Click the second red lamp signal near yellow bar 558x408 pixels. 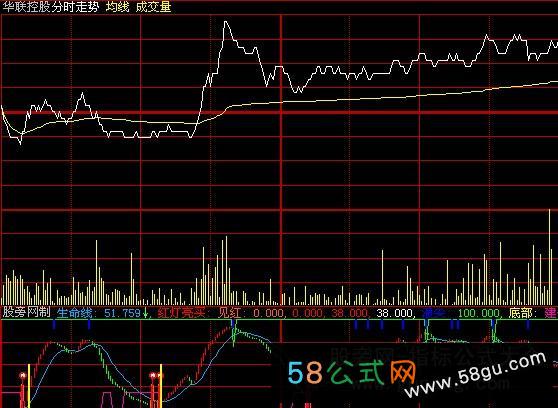pyautogui.click(x=154, y=376)
